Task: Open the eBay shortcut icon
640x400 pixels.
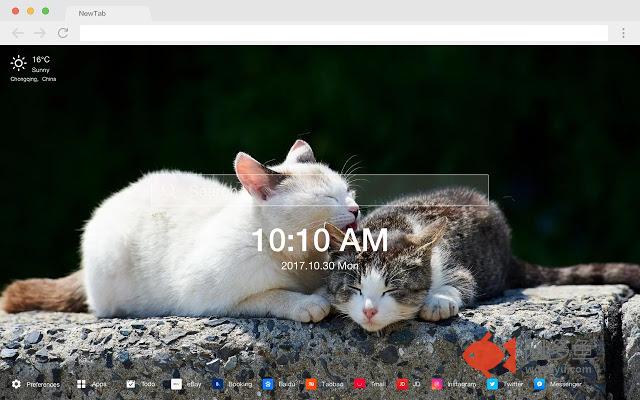Action: pyautogui.click(x=176, y=384)
